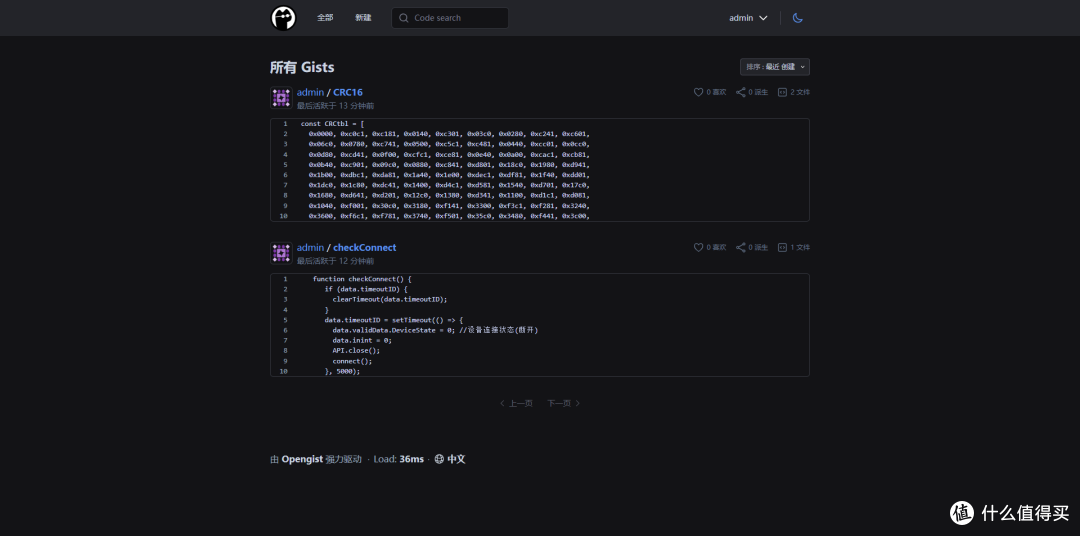Screen dimensions: 1080x536
Task: Click checkConnect '0 派生' text
Action: 758,247
